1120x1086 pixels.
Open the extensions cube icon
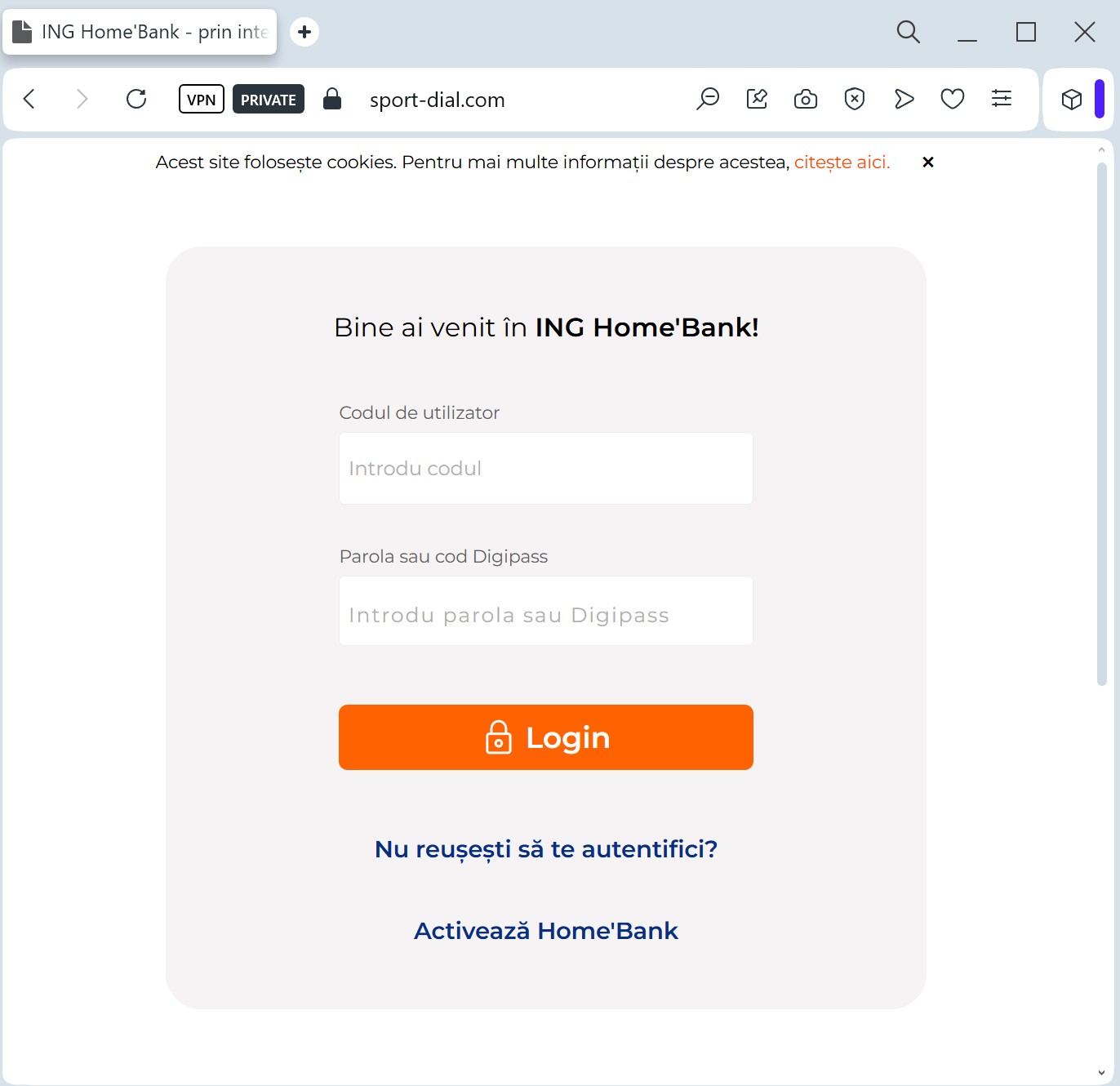point(1071,100)
